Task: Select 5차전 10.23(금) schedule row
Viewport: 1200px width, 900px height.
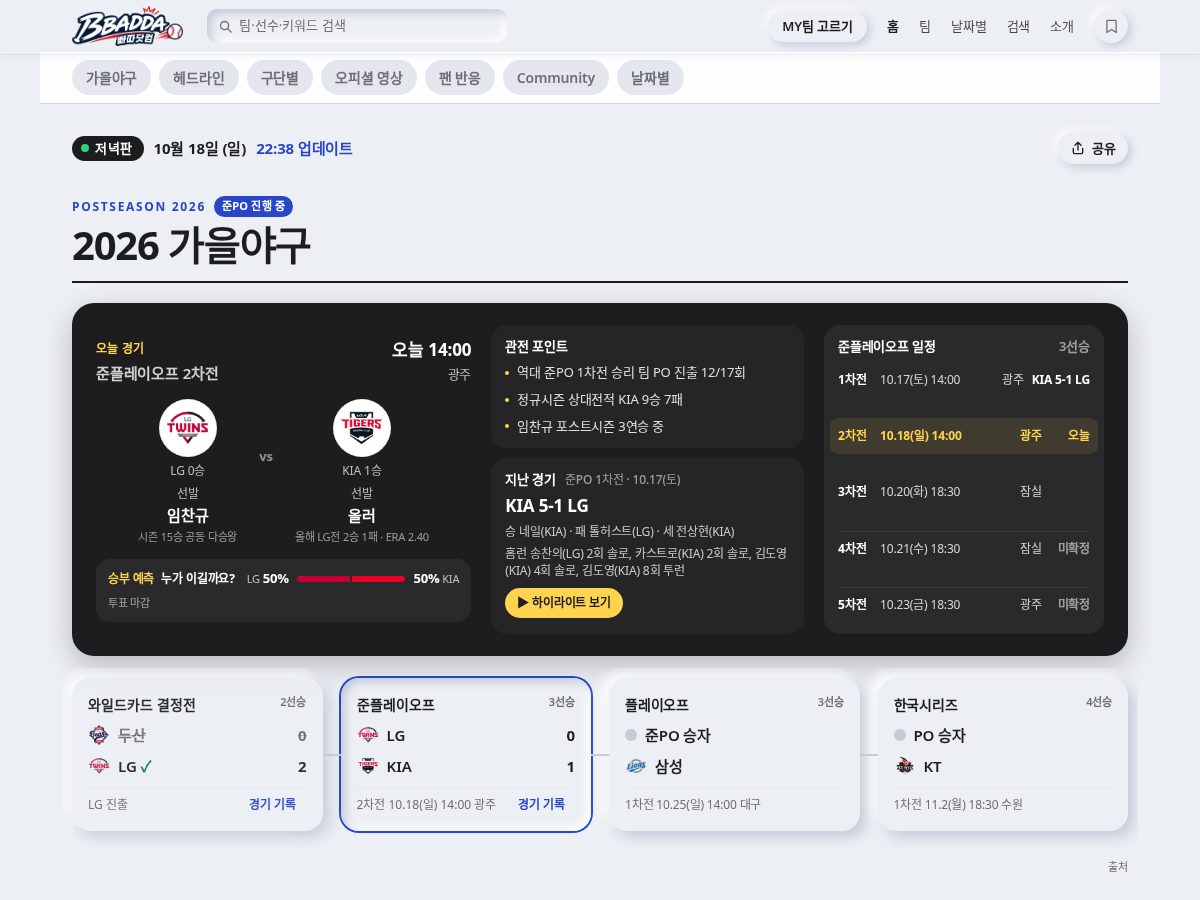Action: (x=964, y=604)
